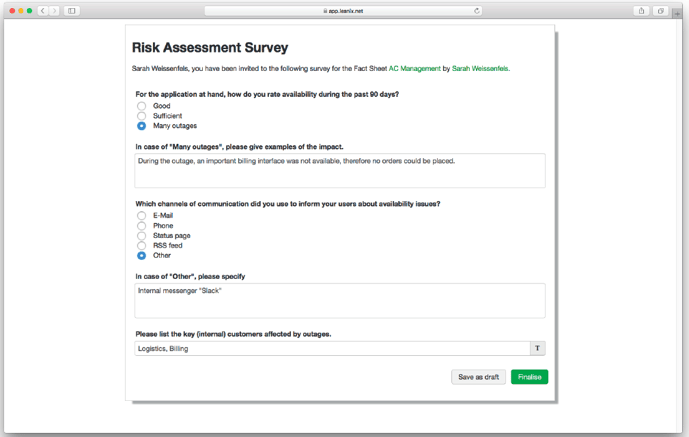Open the AC Management fact sheet link
Screen dimensions: 689x437
(x=414, y=69)
